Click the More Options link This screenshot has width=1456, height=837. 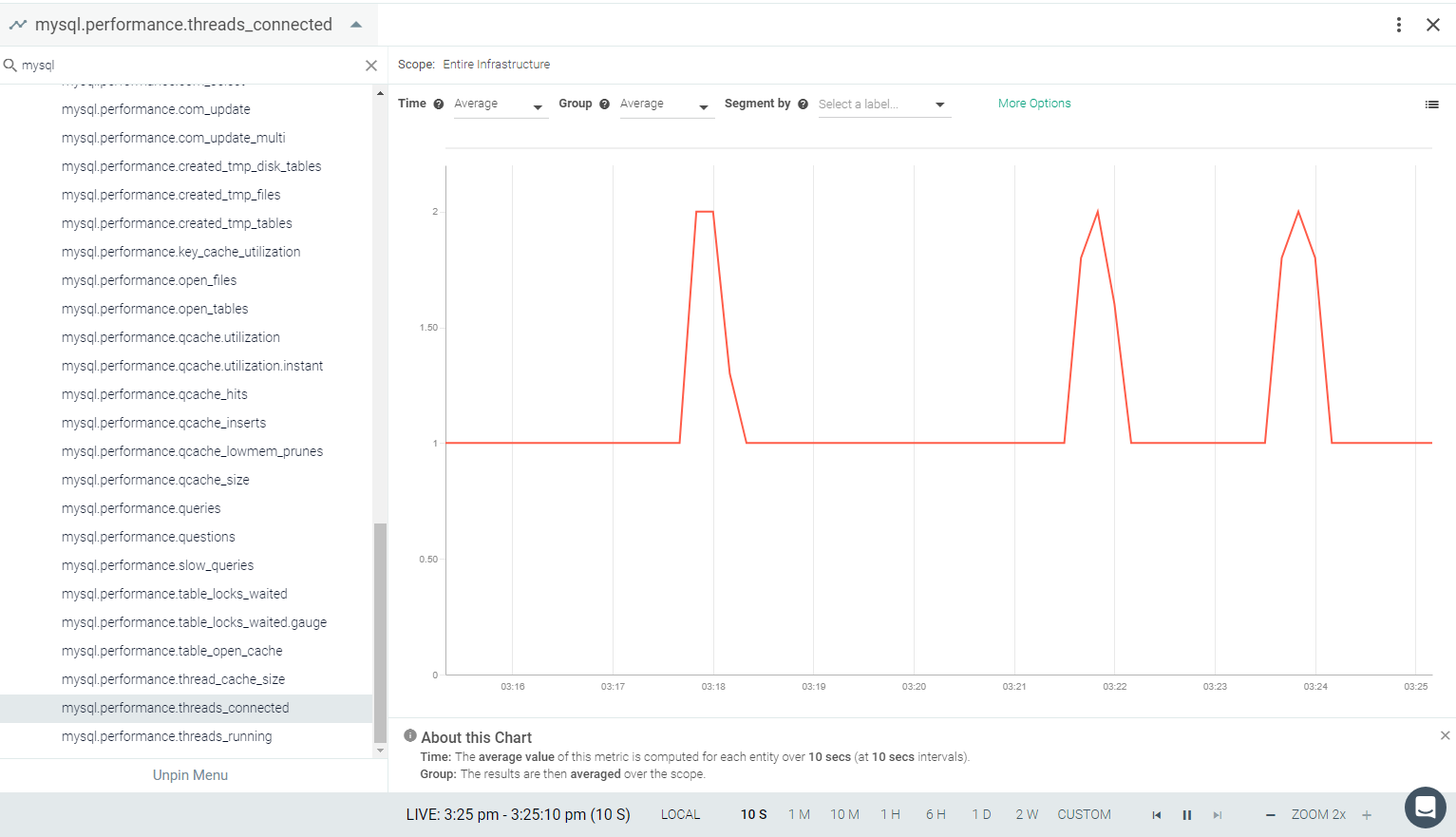point(1034,104)
